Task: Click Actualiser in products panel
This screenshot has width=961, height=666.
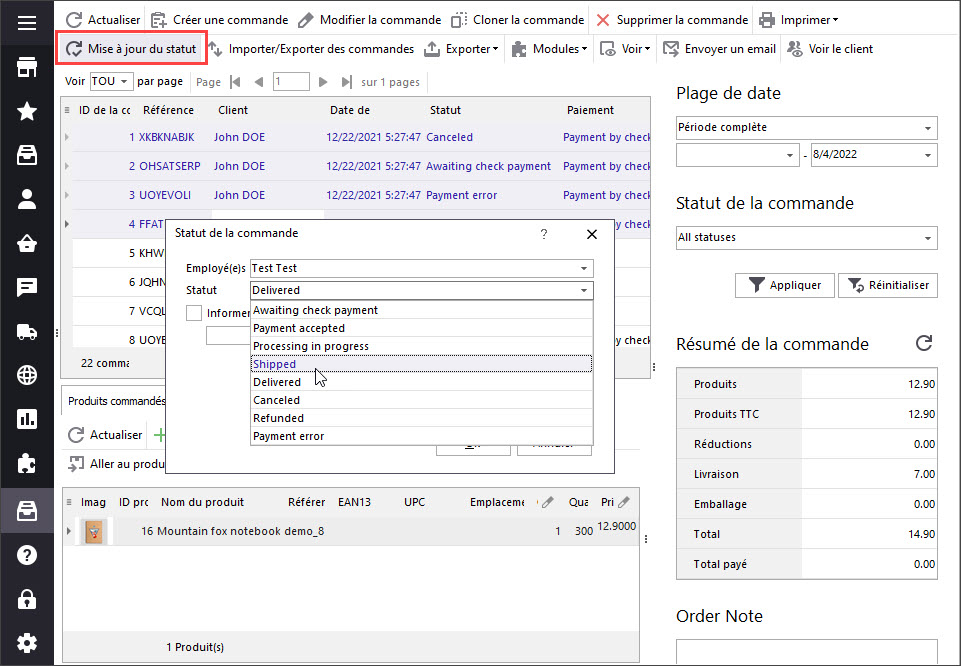Action: pyautogui.click(x=105, y=435)
